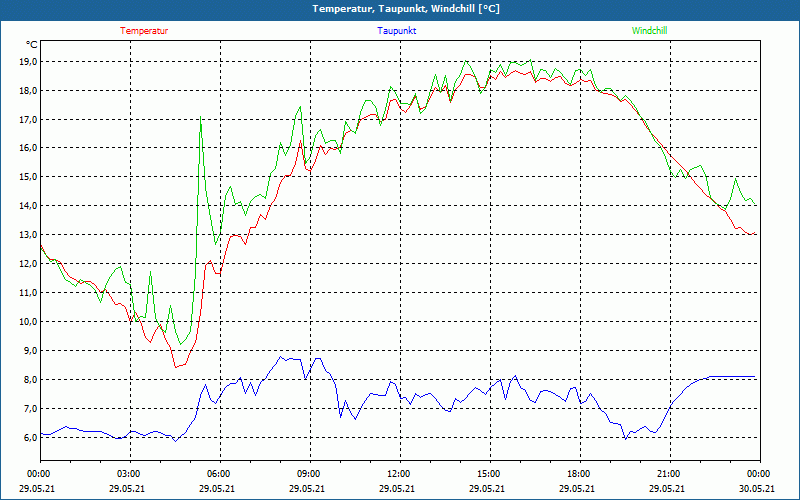Click the chart title Temperatur, Taupunkt, Windchill

(406, 9)
